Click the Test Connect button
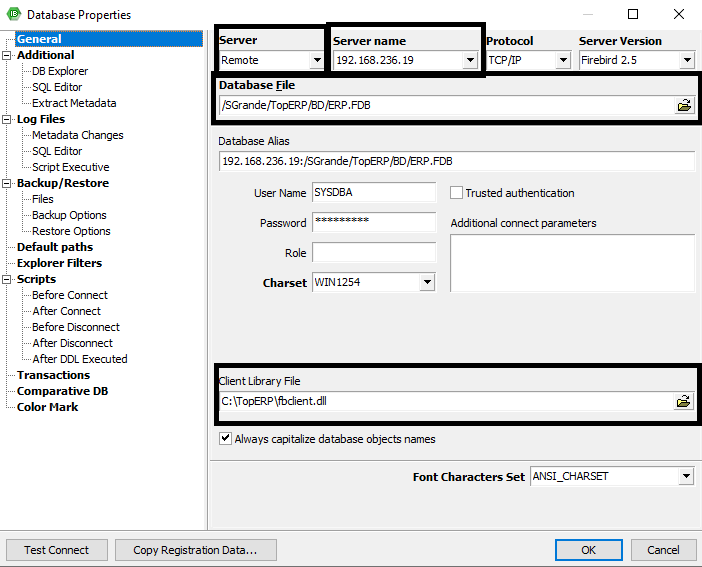The image size is (702, 567). [x=56, y=550]
